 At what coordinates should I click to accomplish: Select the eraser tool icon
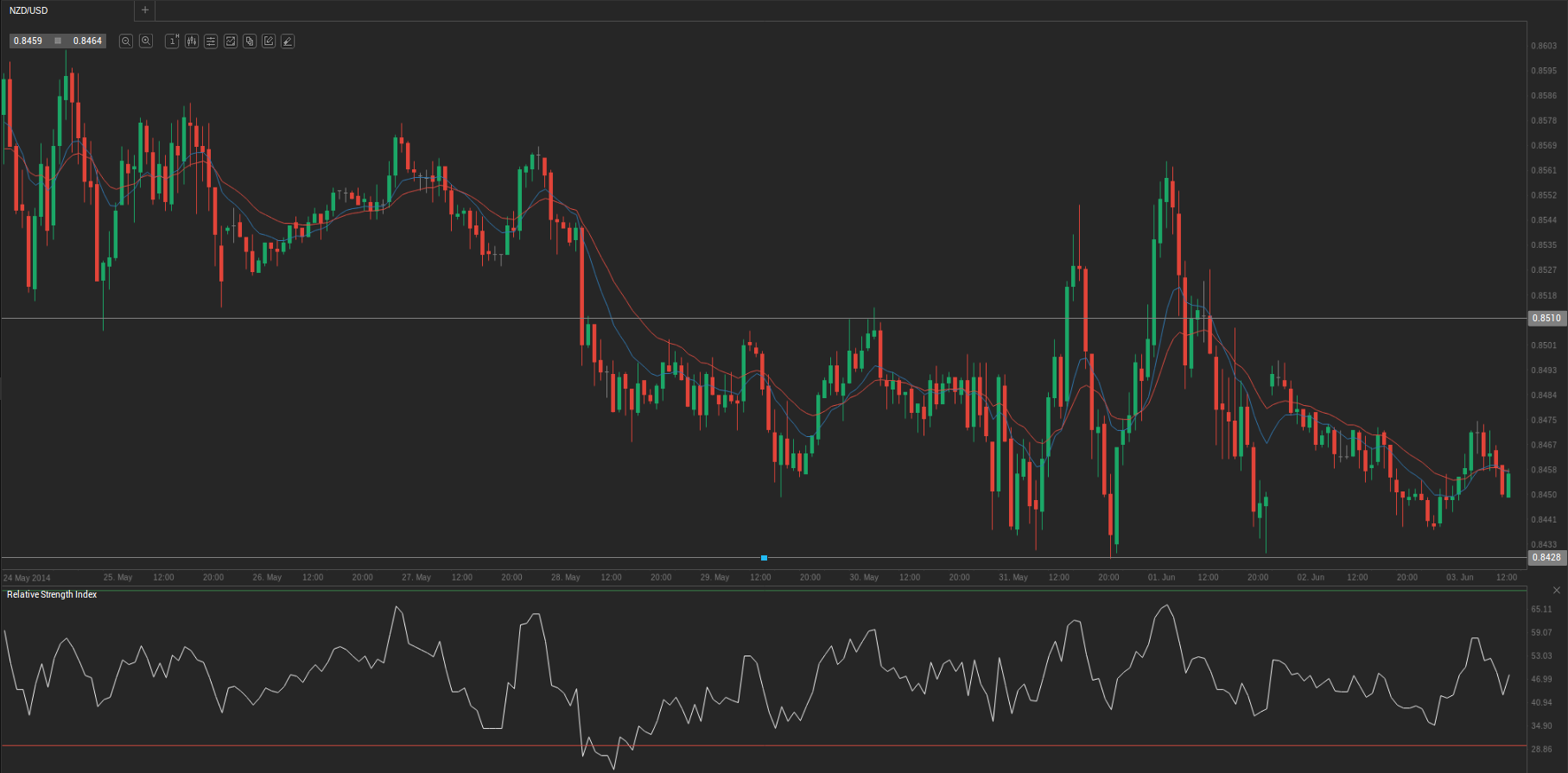coord(288,41)
